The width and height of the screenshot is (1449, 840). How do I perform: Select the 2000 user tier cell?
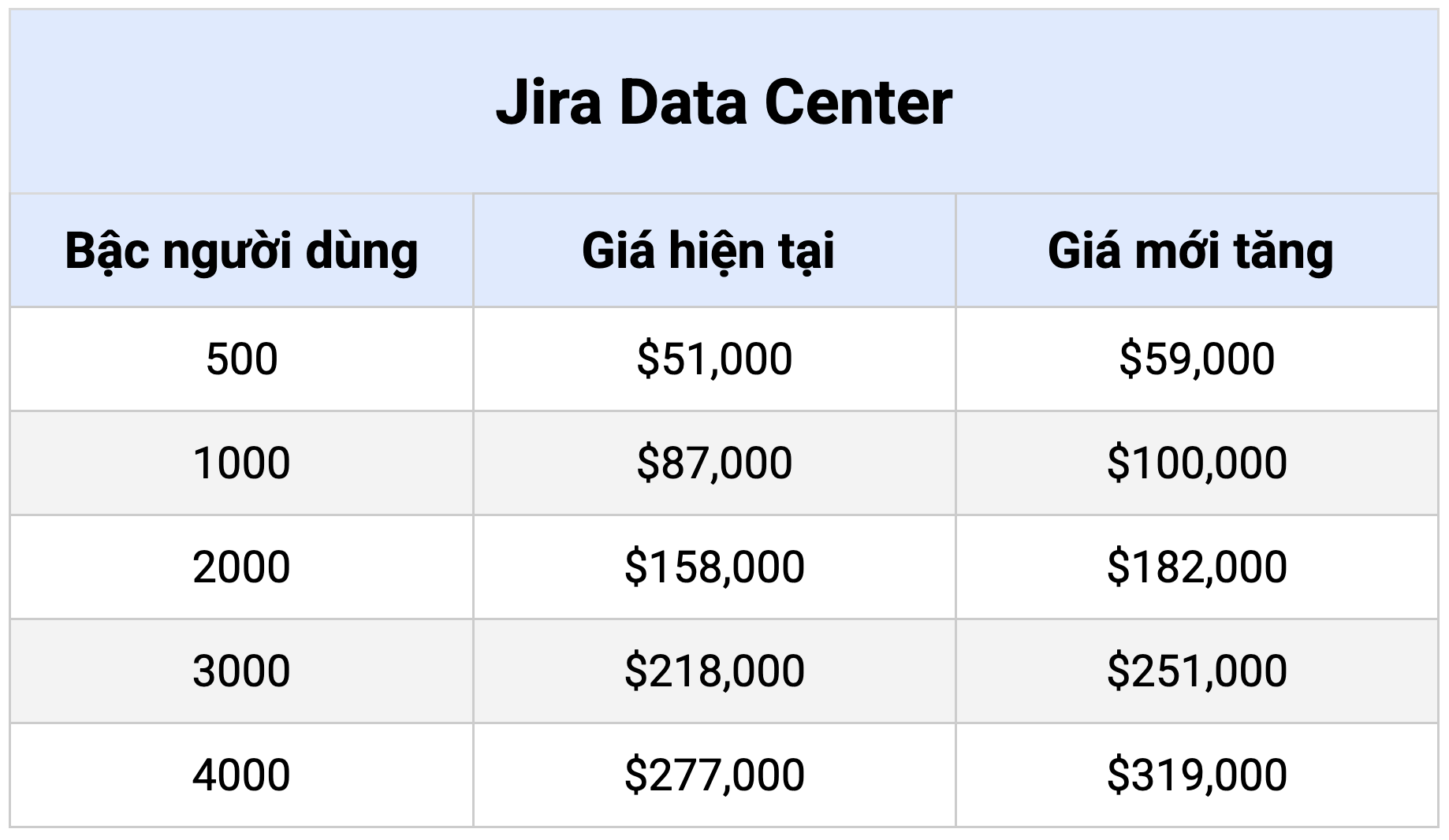[x=241, y=567]
